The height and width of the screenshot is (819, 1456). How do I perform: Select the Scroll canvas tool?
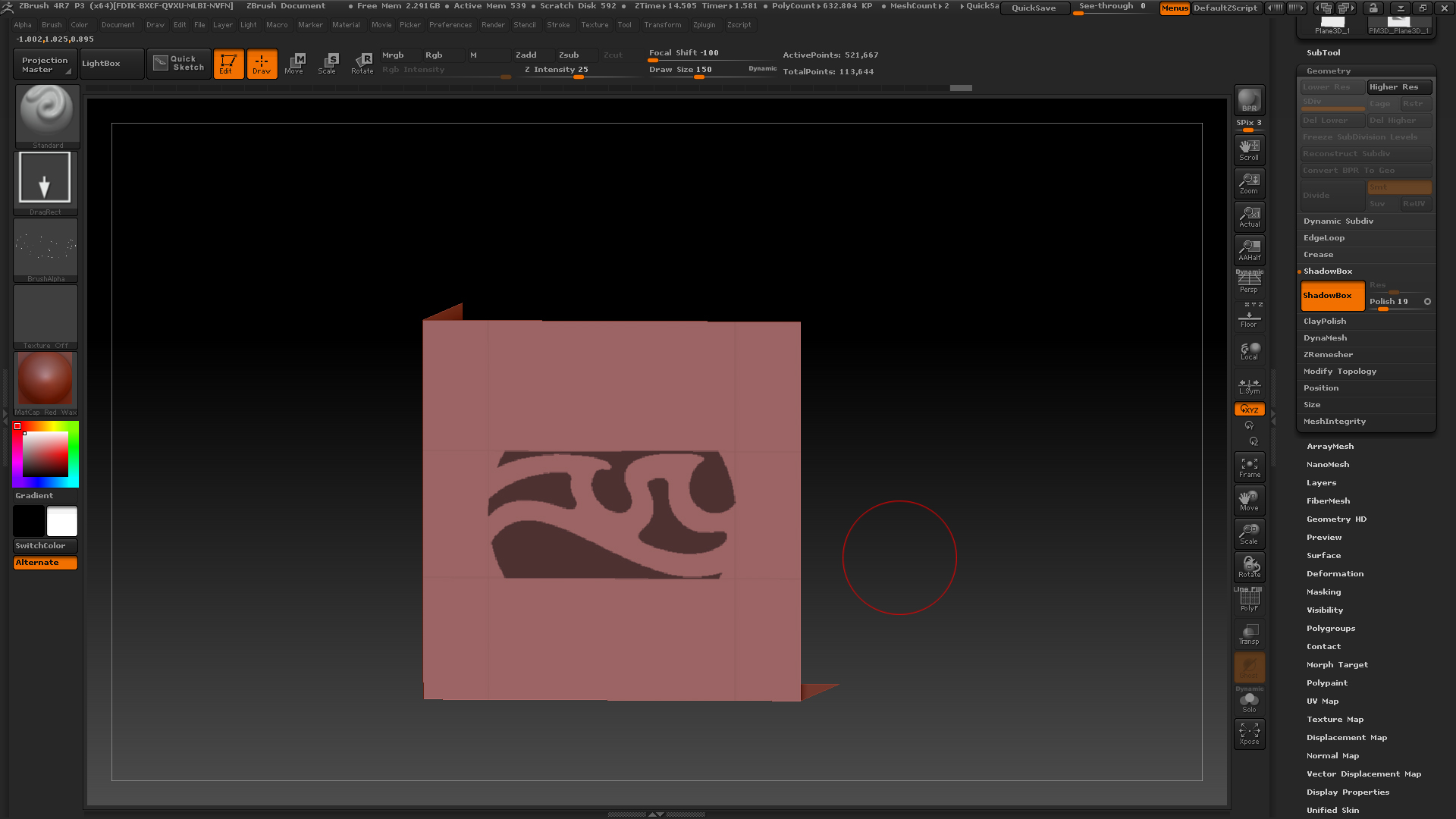[1249, 149]
